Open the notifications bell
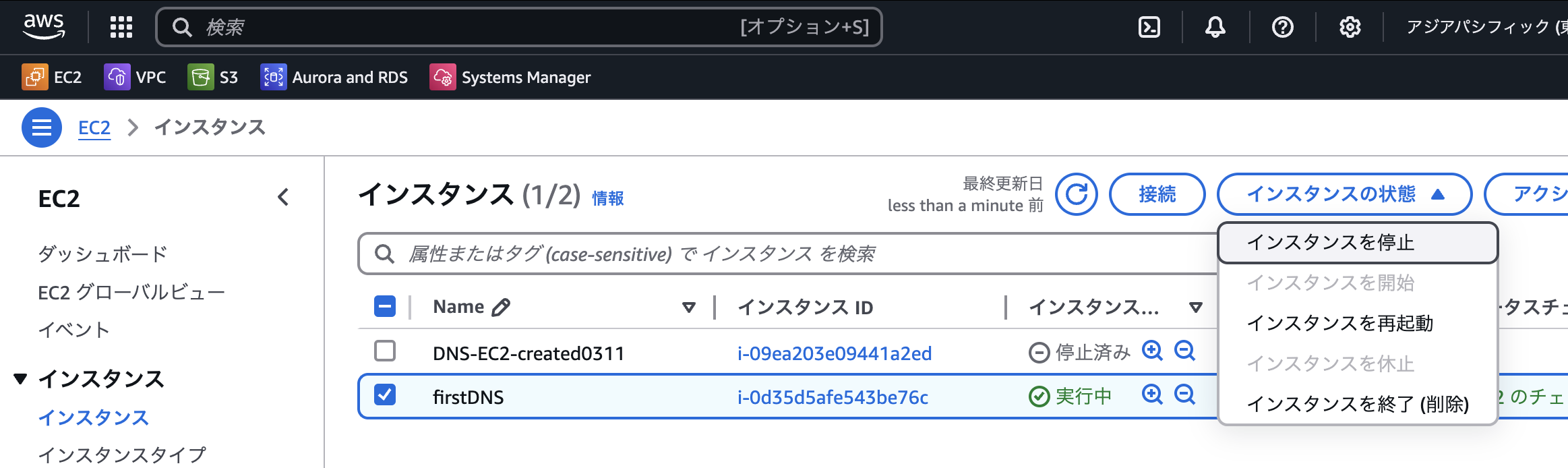Image resolution: width=1568 pixels, height=468 pixels. [x=1215, y=27]
